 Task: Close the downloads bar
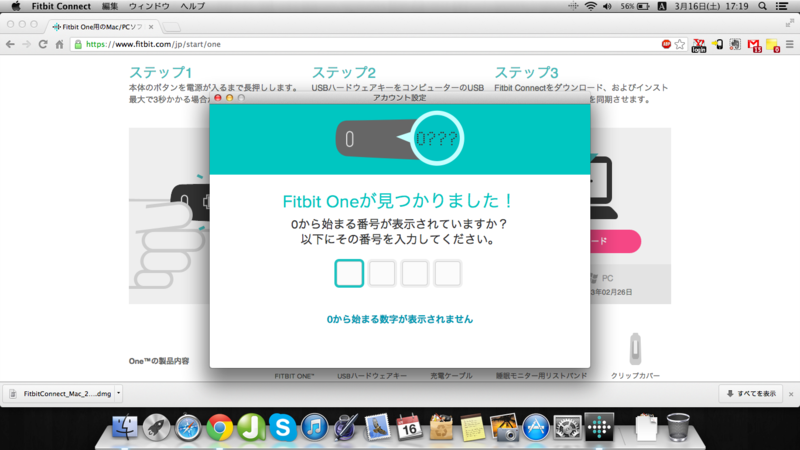pyautogui.click(x=791, y=394)
